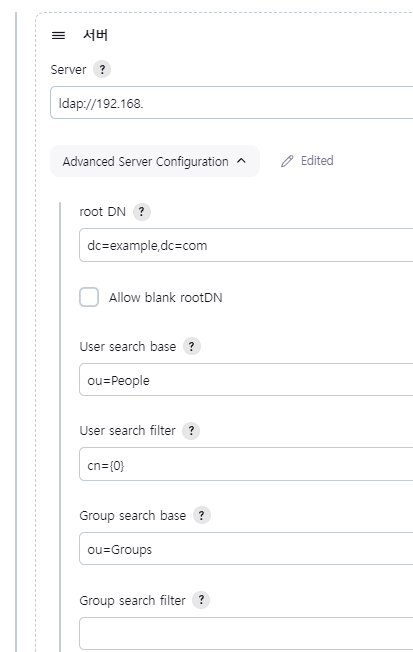Select the User search base field ou=People

[246, 380]
